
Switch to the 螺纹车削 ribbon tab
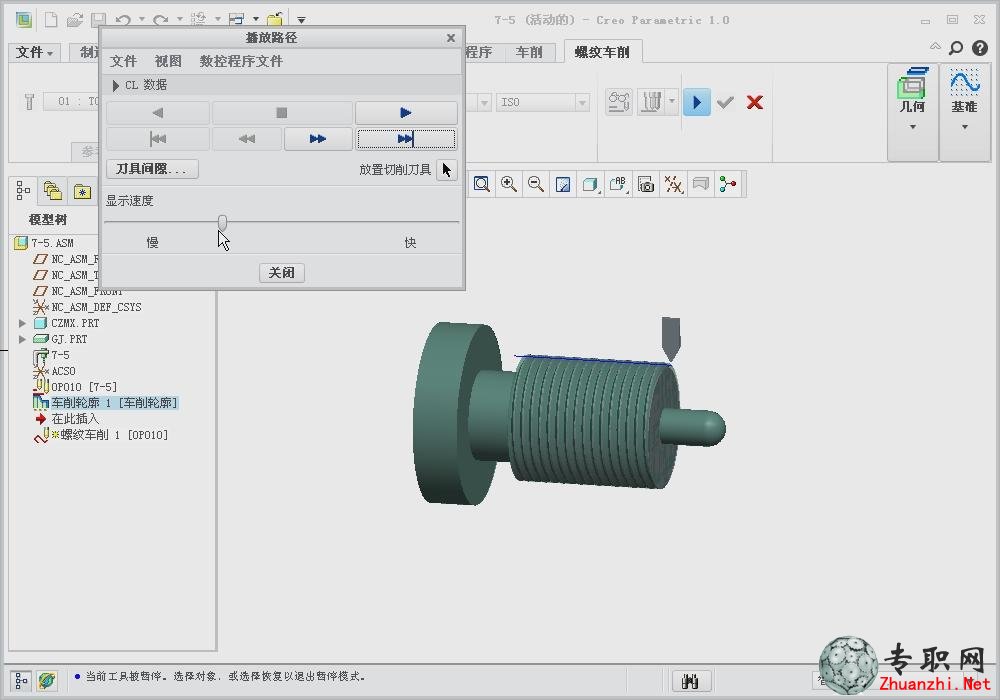tap(602, 52)
